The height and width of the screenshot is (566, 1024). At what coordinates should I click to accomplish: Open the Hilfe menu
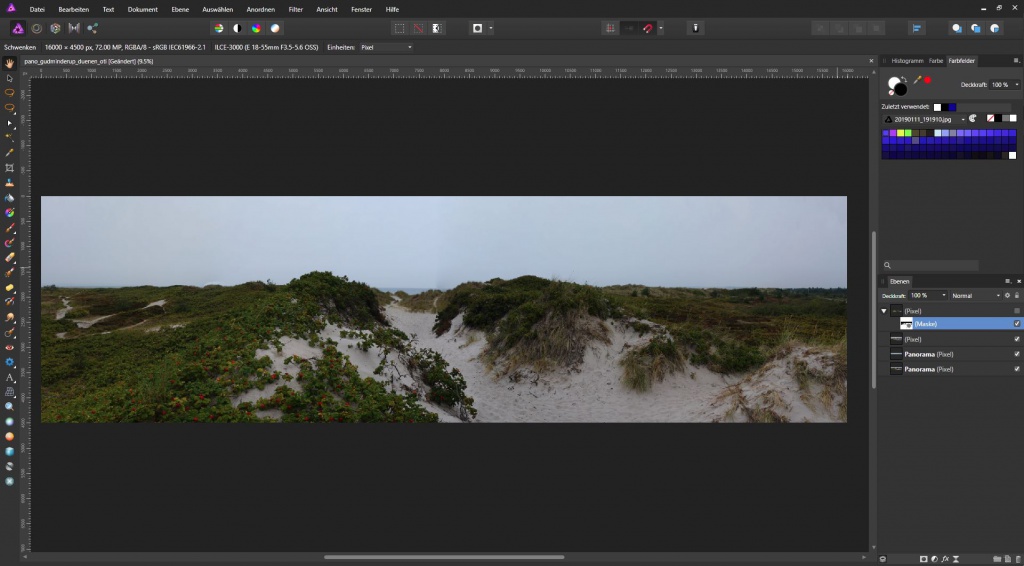(392, 10)
